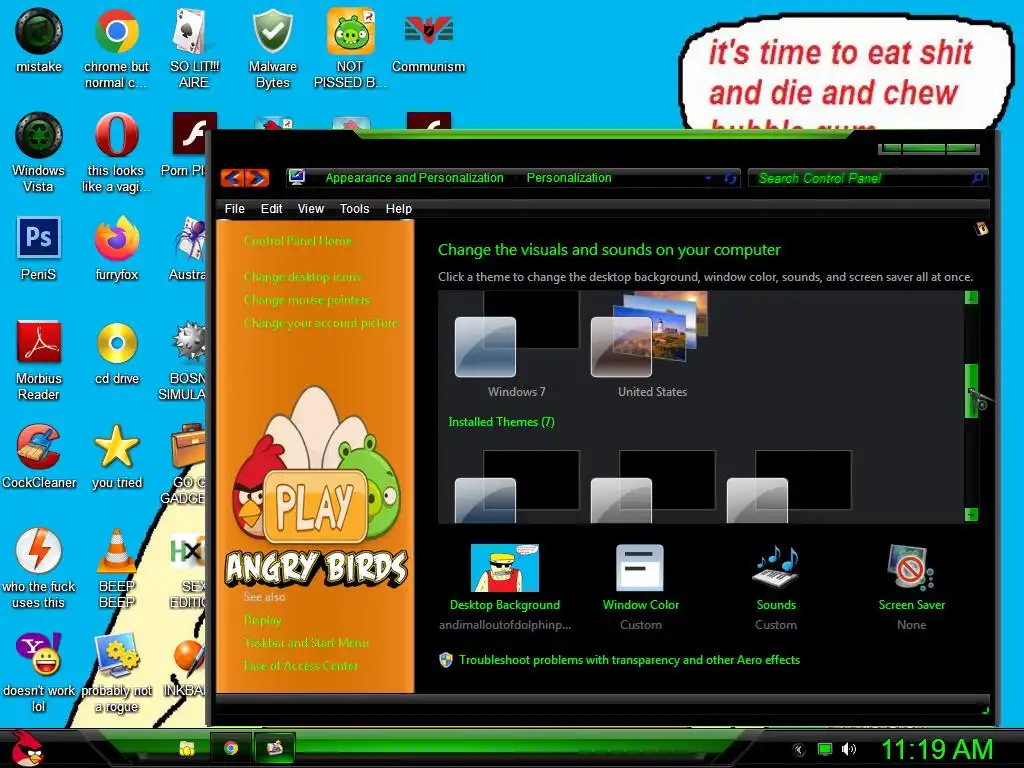Screen dimensions: 1024x768
Task: Open Screen Saver settings
Action: [x=912, y=588]
